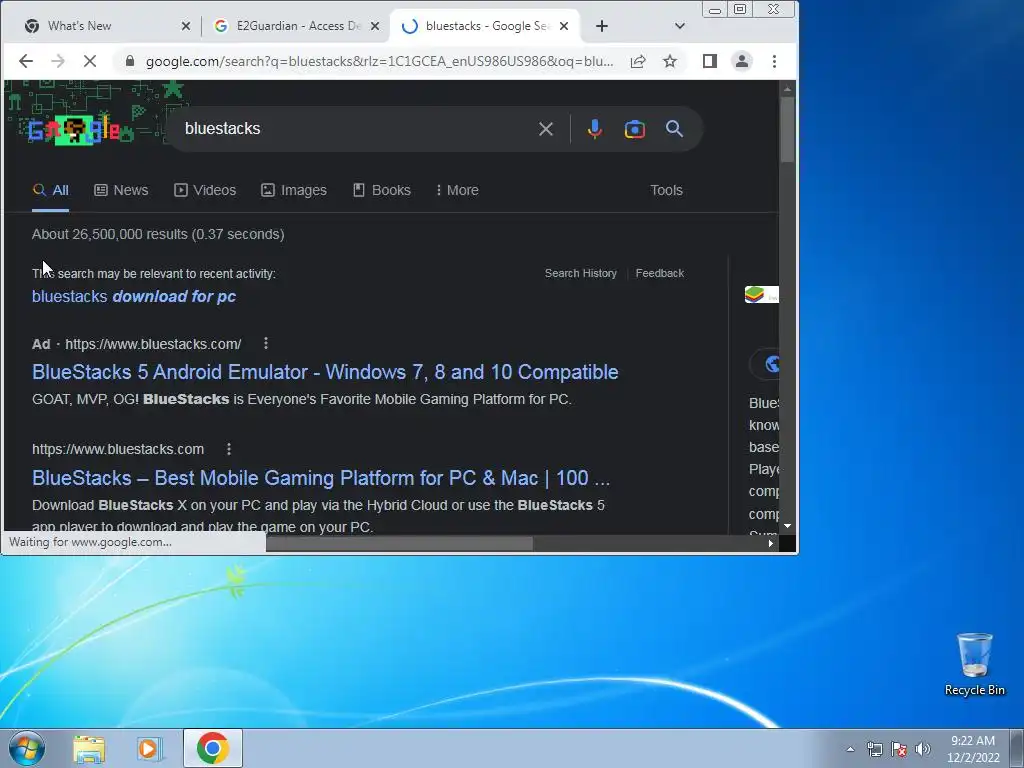Click the Google search input field

(x=356, y=129)
